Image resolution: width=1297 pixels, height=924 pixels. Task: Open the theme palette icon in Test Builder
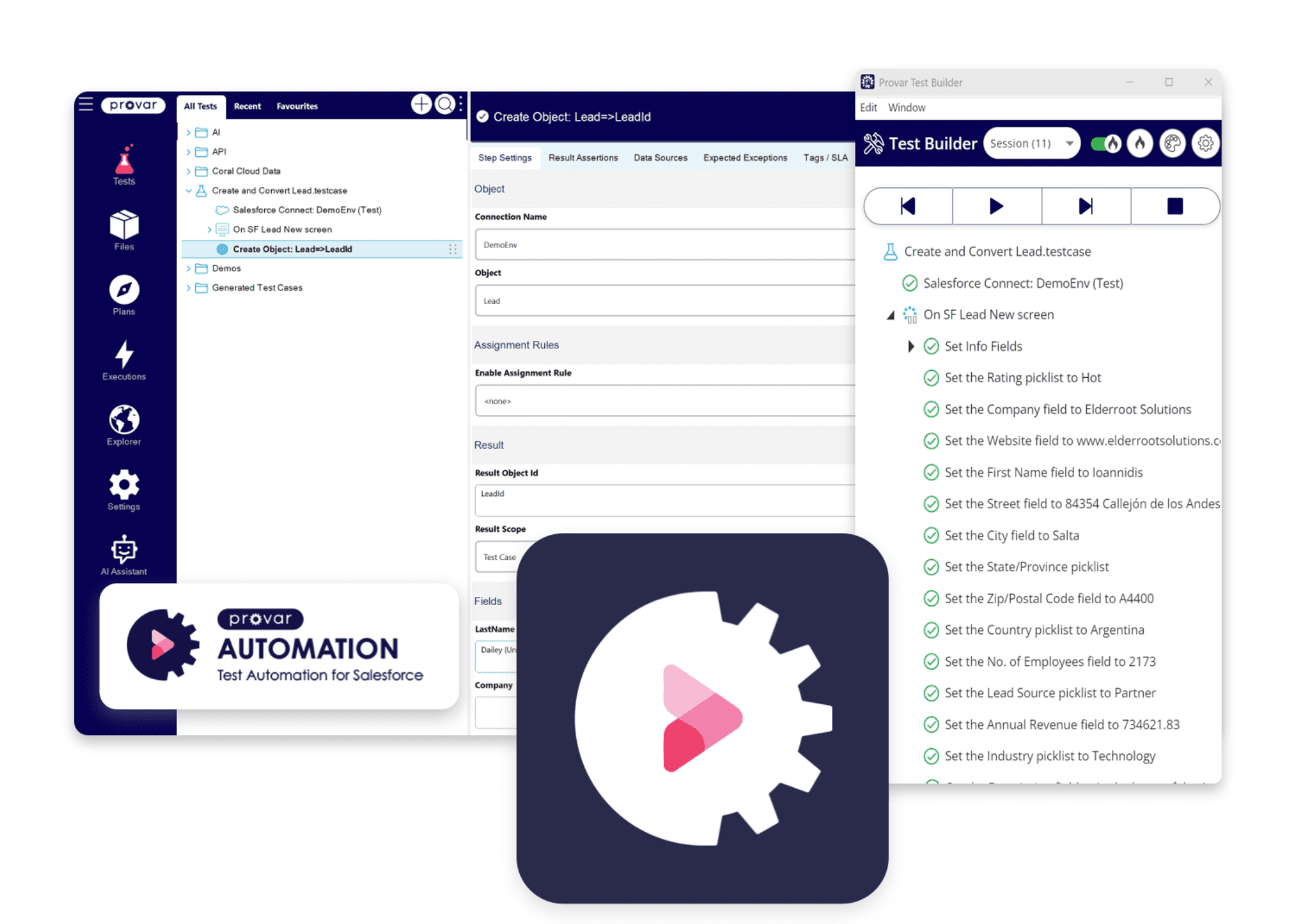(1172, 144)
